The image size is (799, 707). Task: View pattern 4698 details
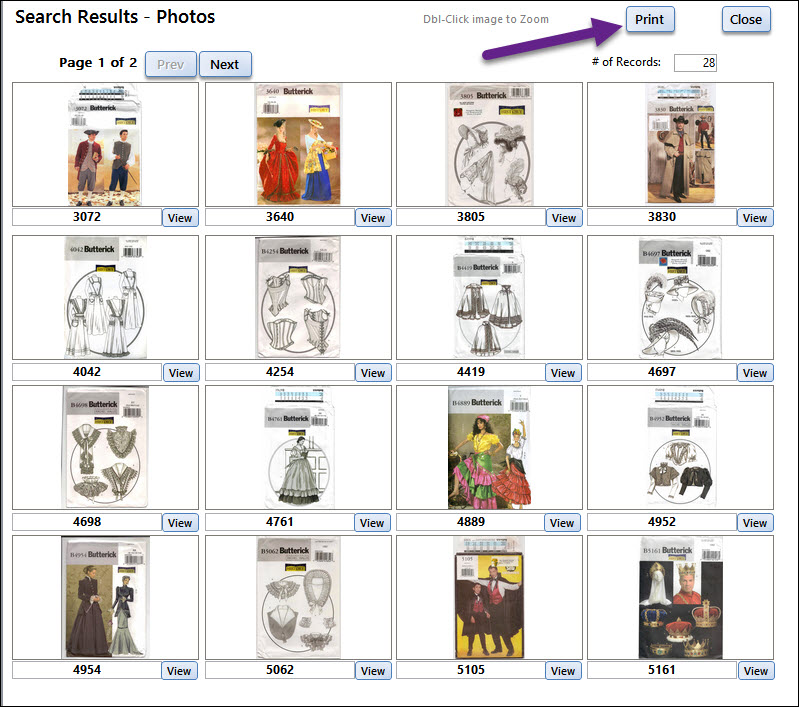[x=180, y=522]
